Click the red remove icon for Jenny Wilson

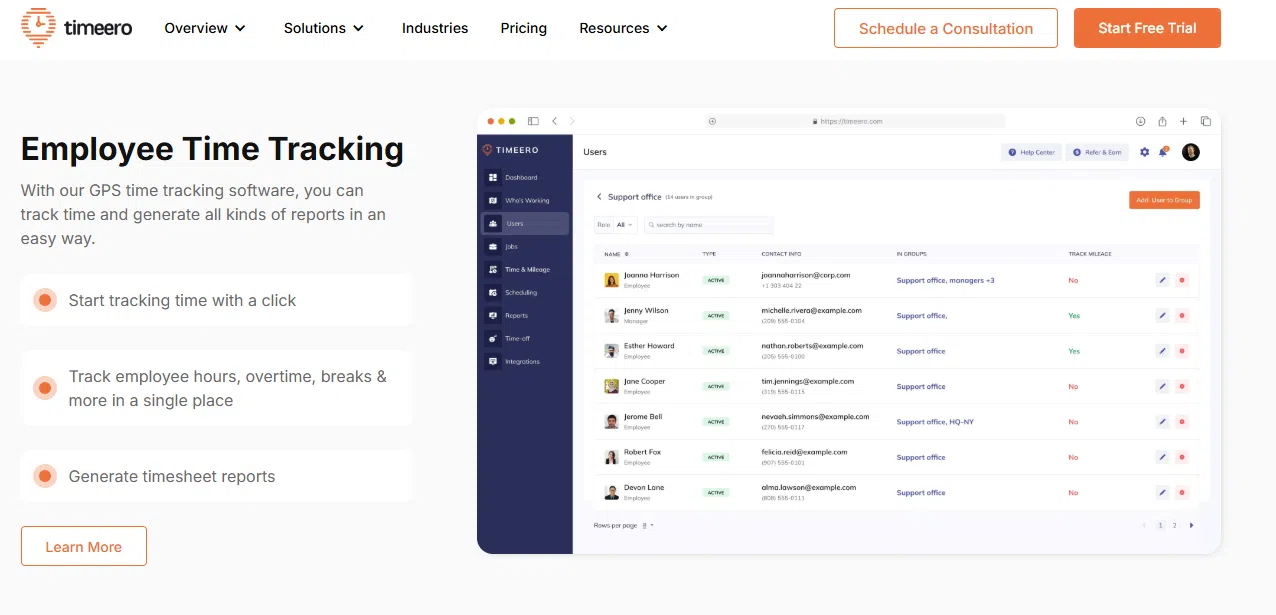pyautogui.click(x=1182, y=316)
